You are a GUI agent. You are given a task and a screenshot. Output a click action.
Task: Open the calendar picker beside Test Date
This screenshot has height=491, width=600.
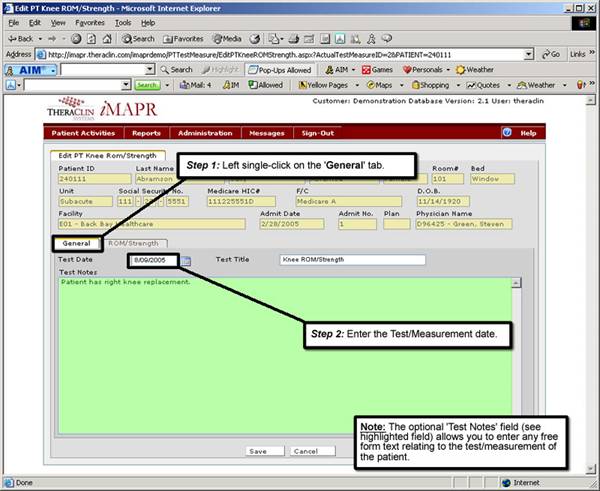(186, 261)
